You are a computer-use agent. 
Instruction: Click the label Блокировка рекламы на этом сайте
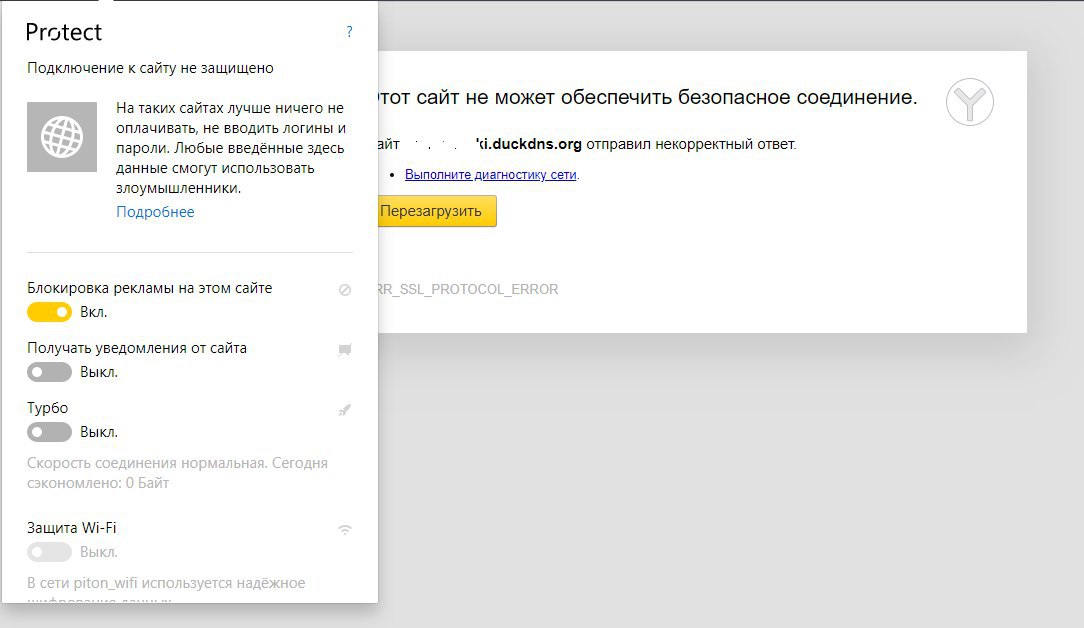point(149,288)
